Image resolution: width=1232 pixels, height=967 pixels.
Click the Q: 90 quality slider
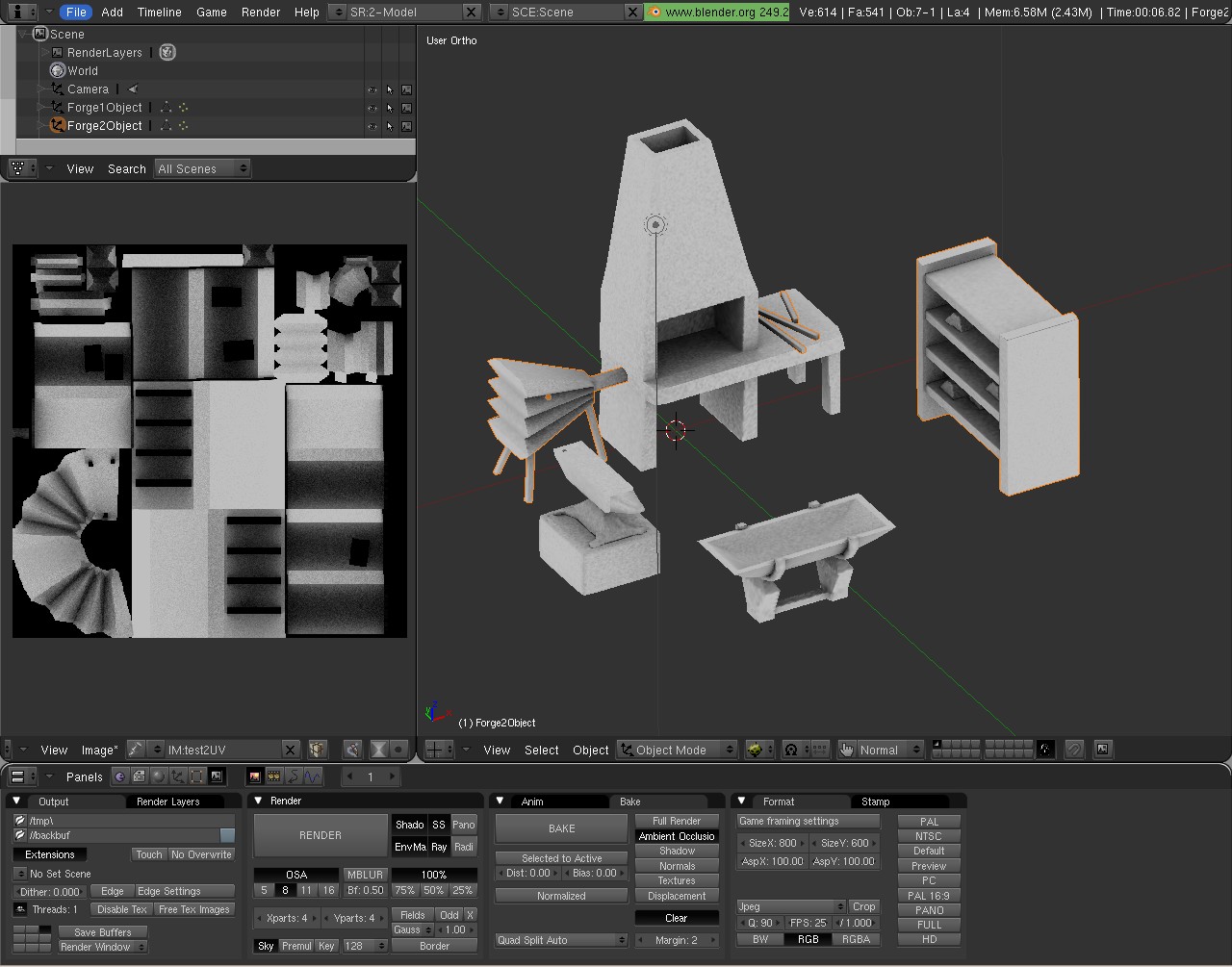click(x=760, y=923)
